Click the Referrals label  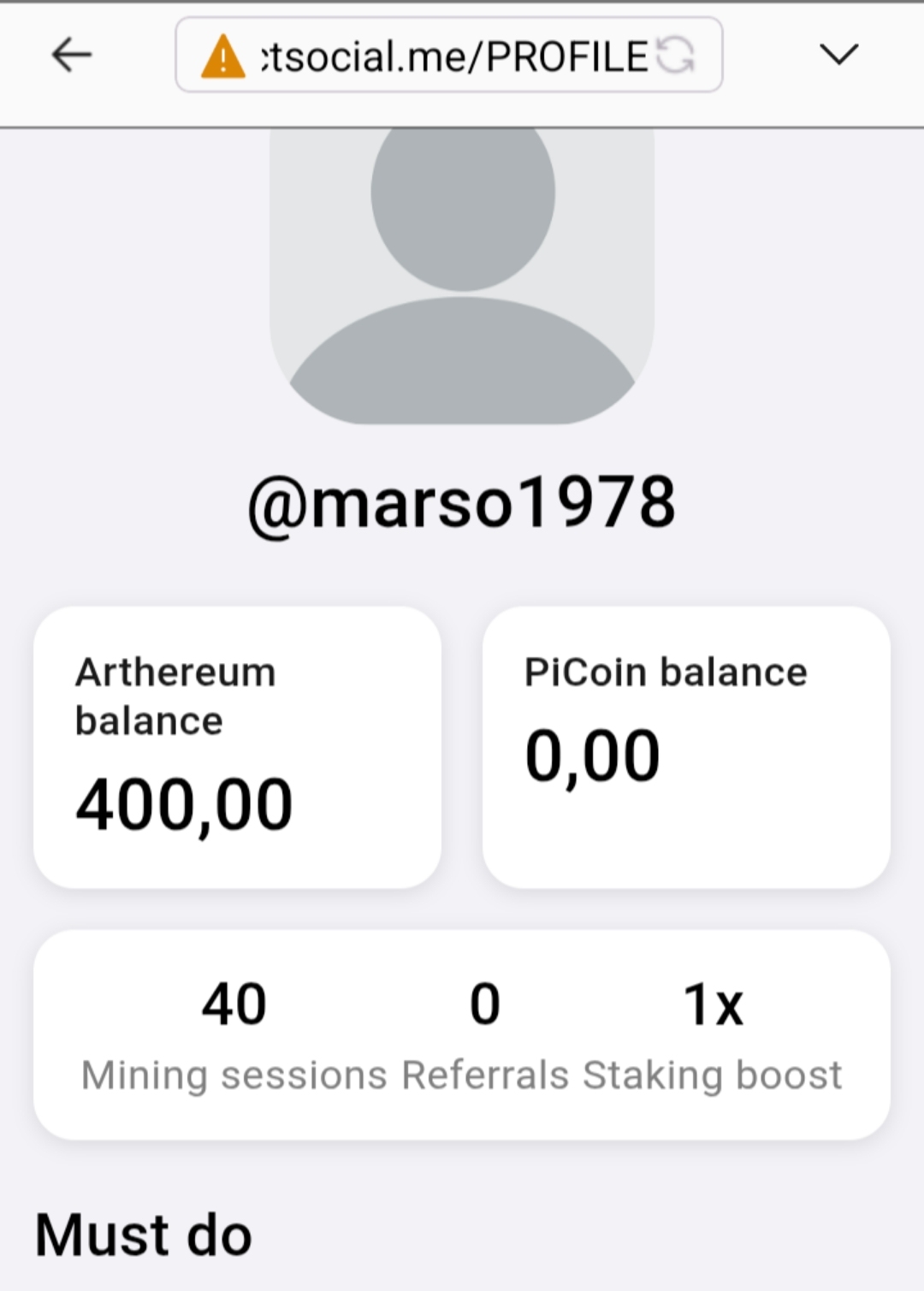coord(485,1075)
